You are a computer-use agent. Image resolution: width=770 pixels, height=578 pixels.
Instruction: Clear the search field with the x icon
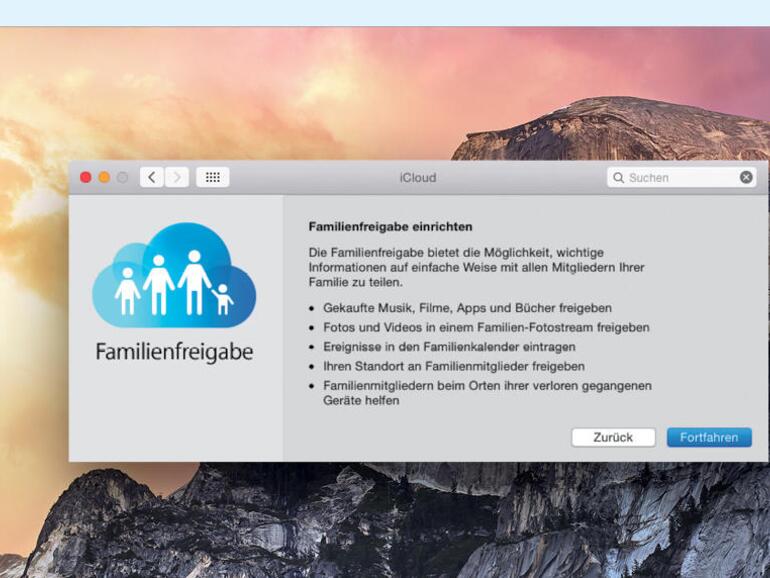746,177
